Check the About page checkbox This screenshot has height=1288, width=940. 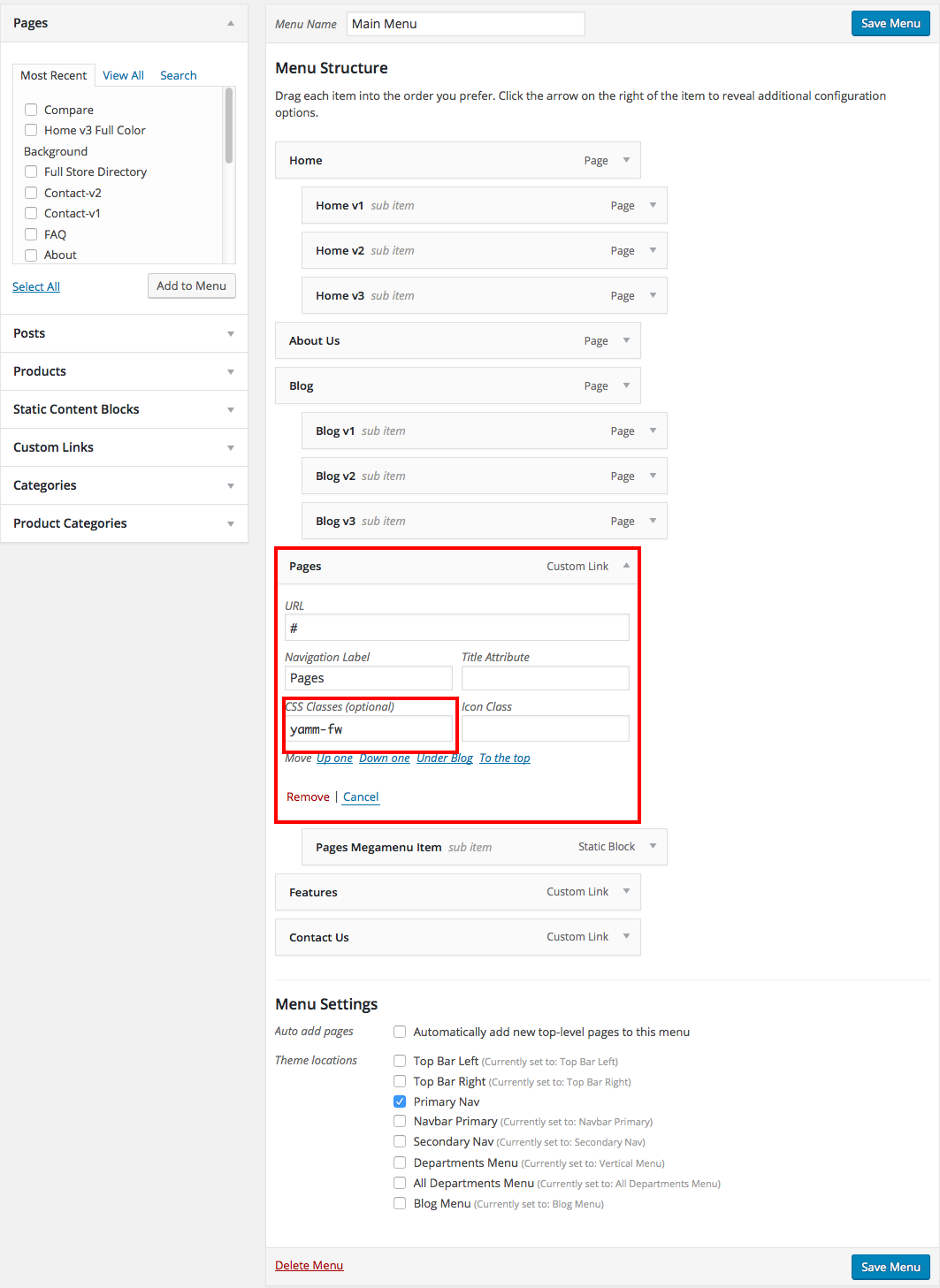click(31, 255)
